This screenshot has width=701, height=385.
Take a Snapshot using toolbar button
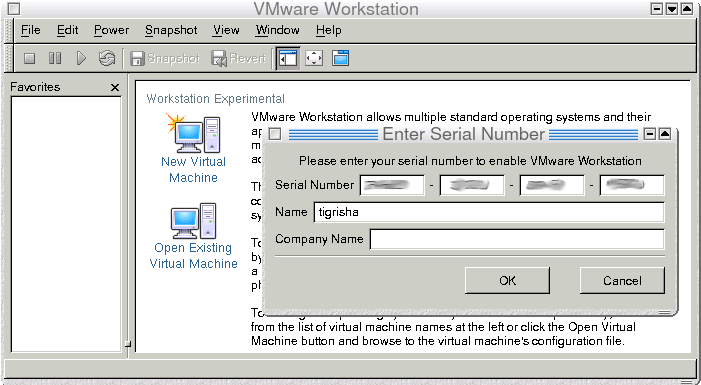tap(165, 58)
